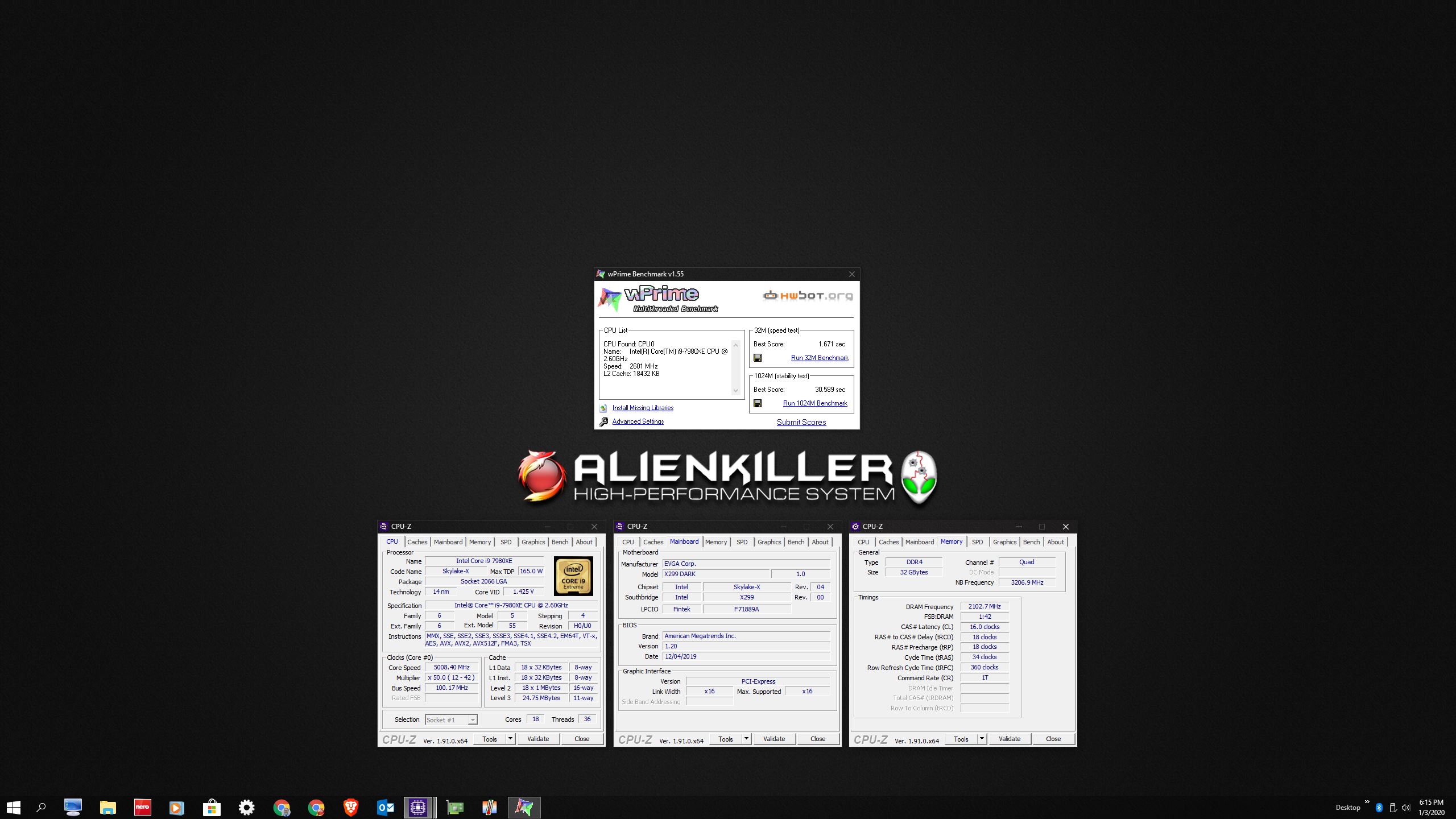Click the Run 32M Benchmark link
The image size is (1456, 819).
pos(819,358)
